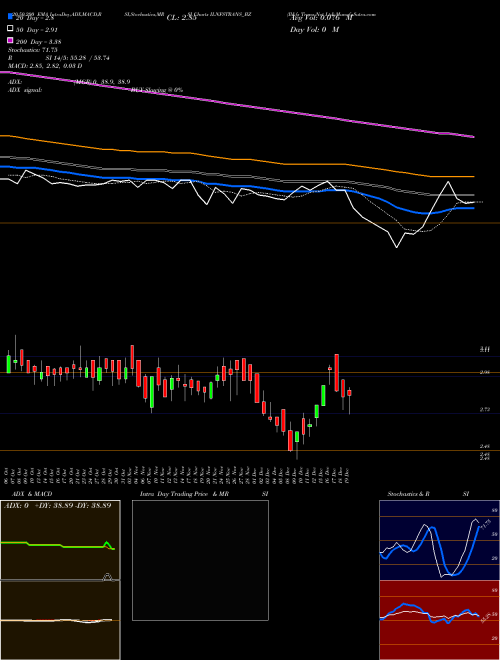The height and width of the screenshot is (660, 500).
Task: Click the 'Avg Vol: 0.076 M' text
Action: tap(322, 18)
